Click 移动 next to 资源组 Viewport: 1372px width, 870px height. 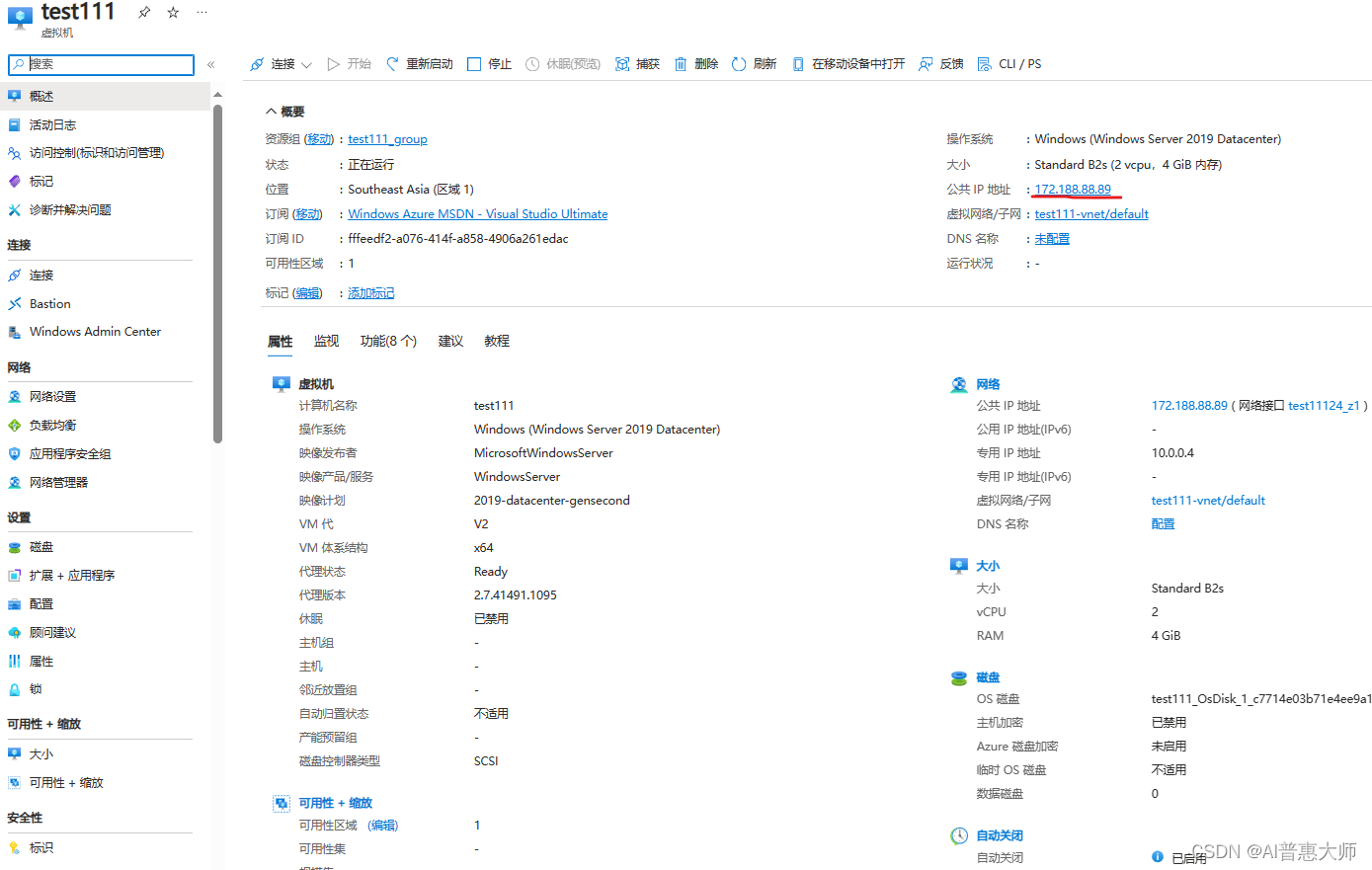coord(320,139)
